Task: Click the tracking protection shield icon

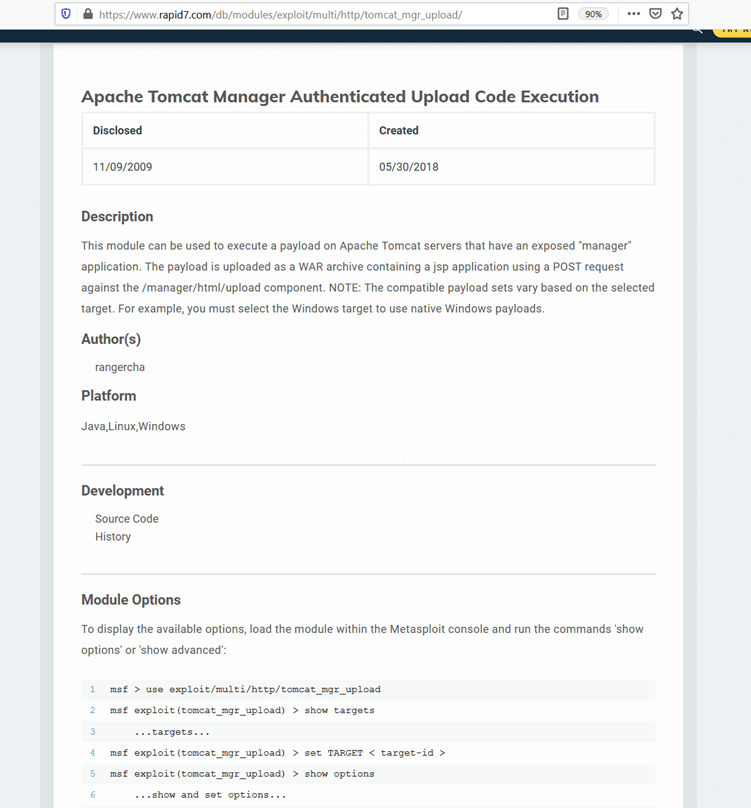Action: tap(67, 14)
